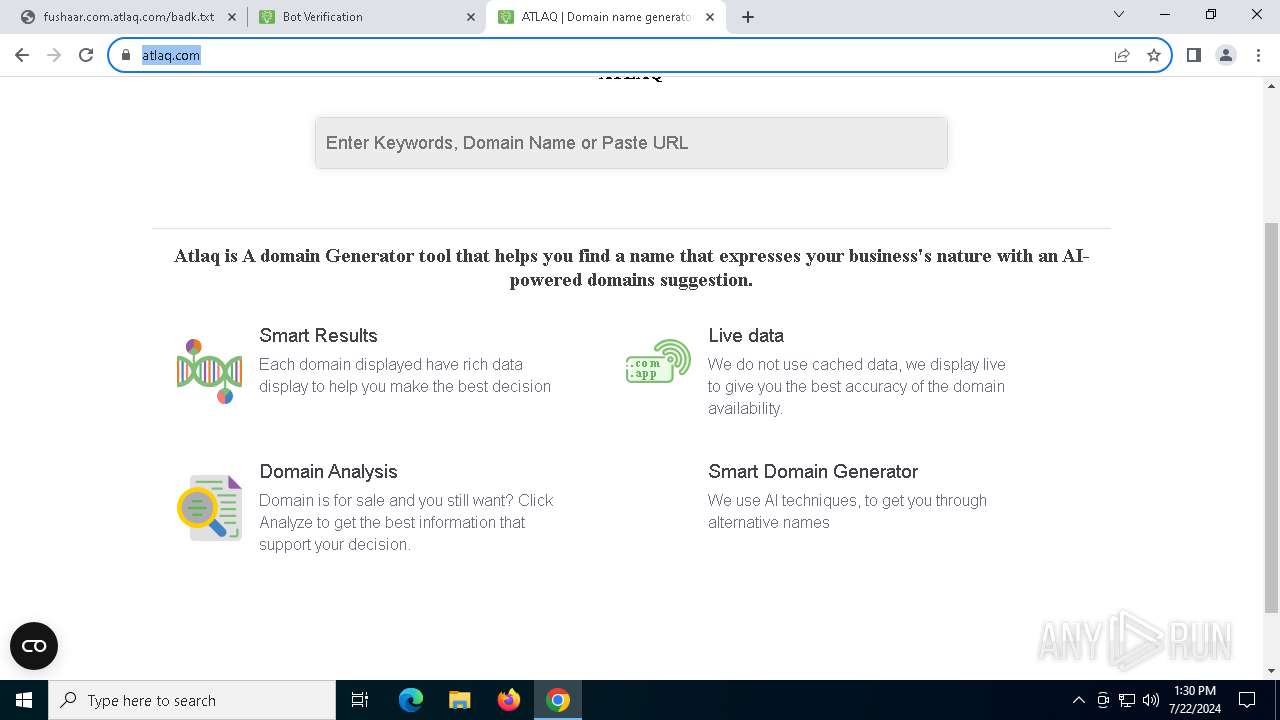
Task: Click 'We use AI techniques' description text
Action: 847,511
